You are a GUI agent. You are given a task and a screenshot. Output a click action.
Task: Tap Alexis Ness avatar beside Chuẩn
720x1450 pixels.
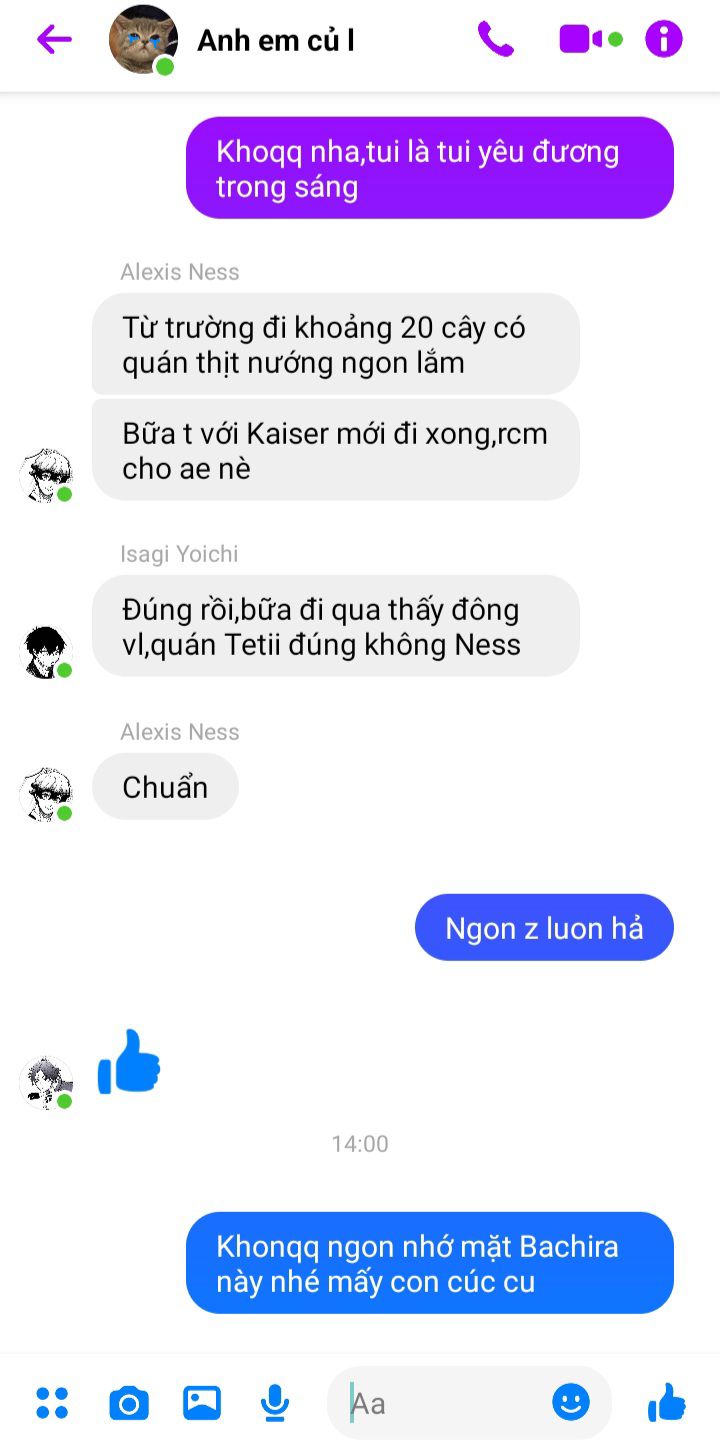pyautogui.click(x=46, y=795)
